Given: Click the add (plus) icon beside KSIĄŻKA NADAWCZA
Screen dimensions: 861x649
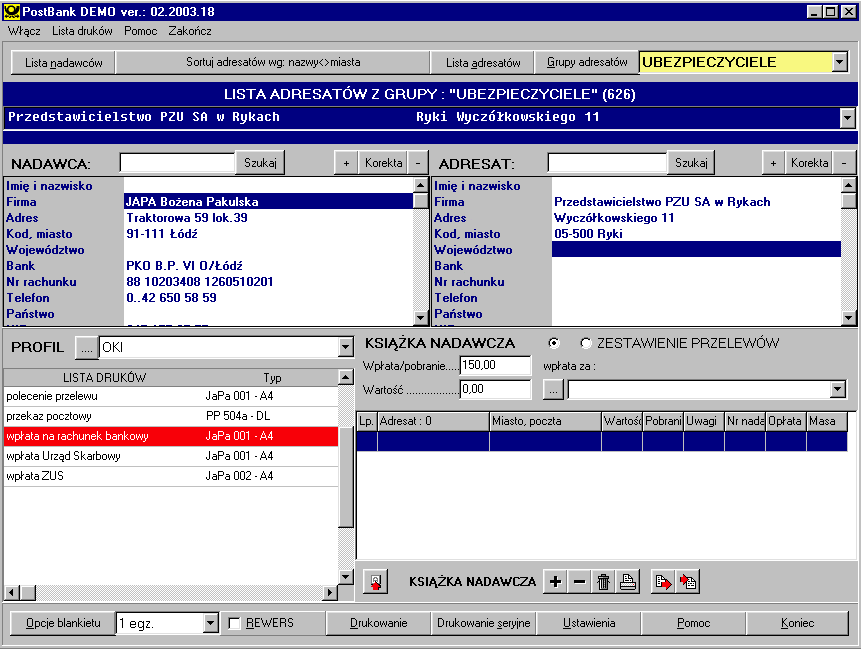Looking at the screenshot, I should pos(555,581).
